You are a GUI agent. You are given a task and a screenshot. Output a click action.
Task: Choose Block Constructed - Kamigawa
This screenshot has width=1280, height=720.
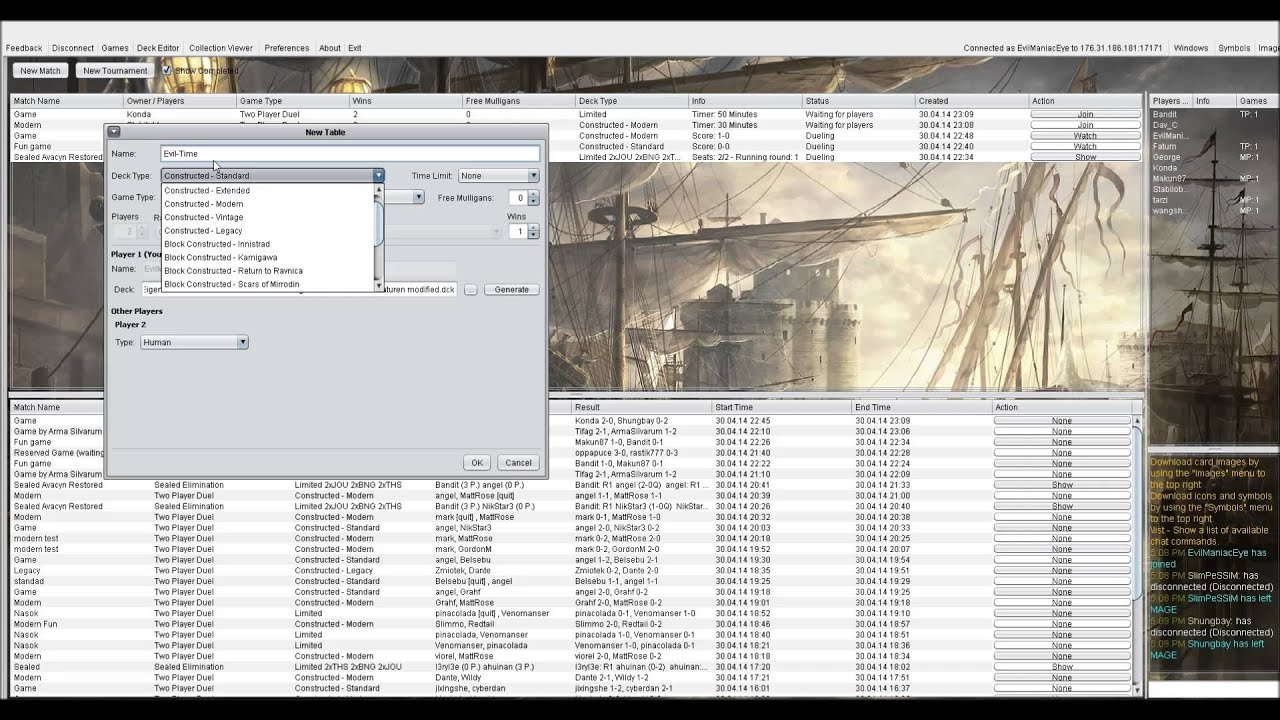pos(268,258)
